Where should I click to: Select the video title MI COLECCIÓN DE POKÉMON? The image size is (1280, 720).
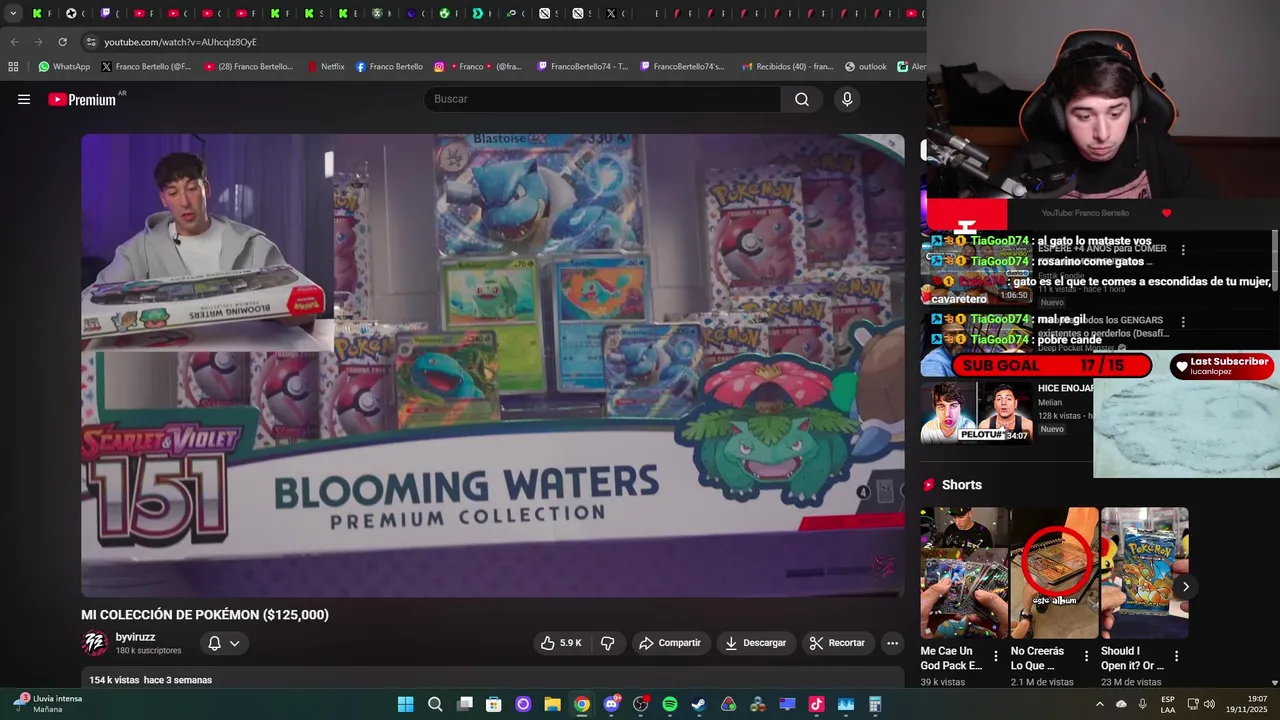(x=205, y=615)
